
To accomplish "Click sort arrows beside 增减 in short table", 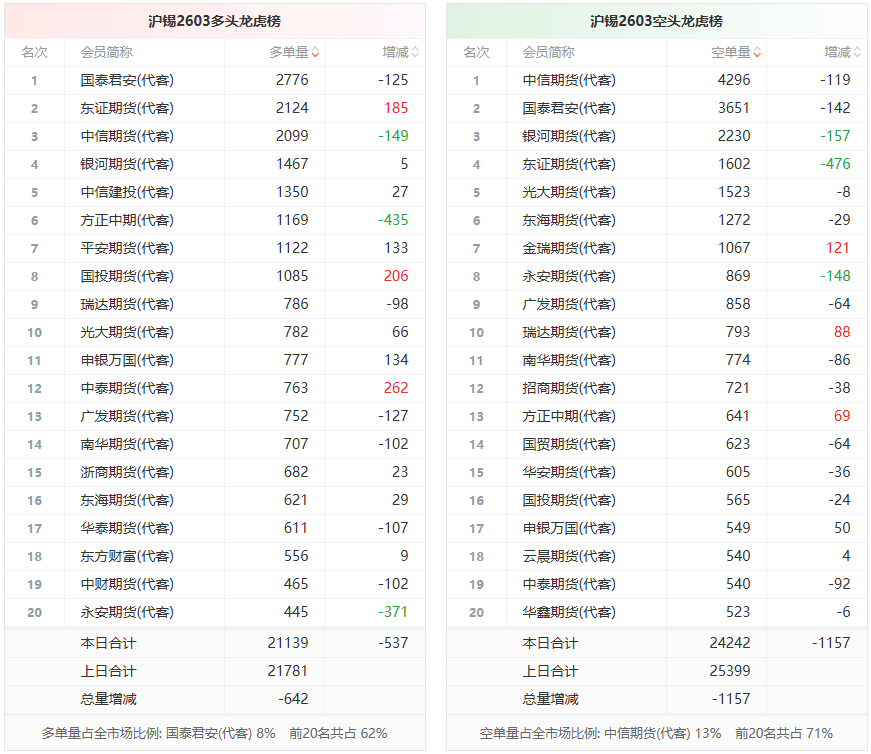I will point(857,53).
